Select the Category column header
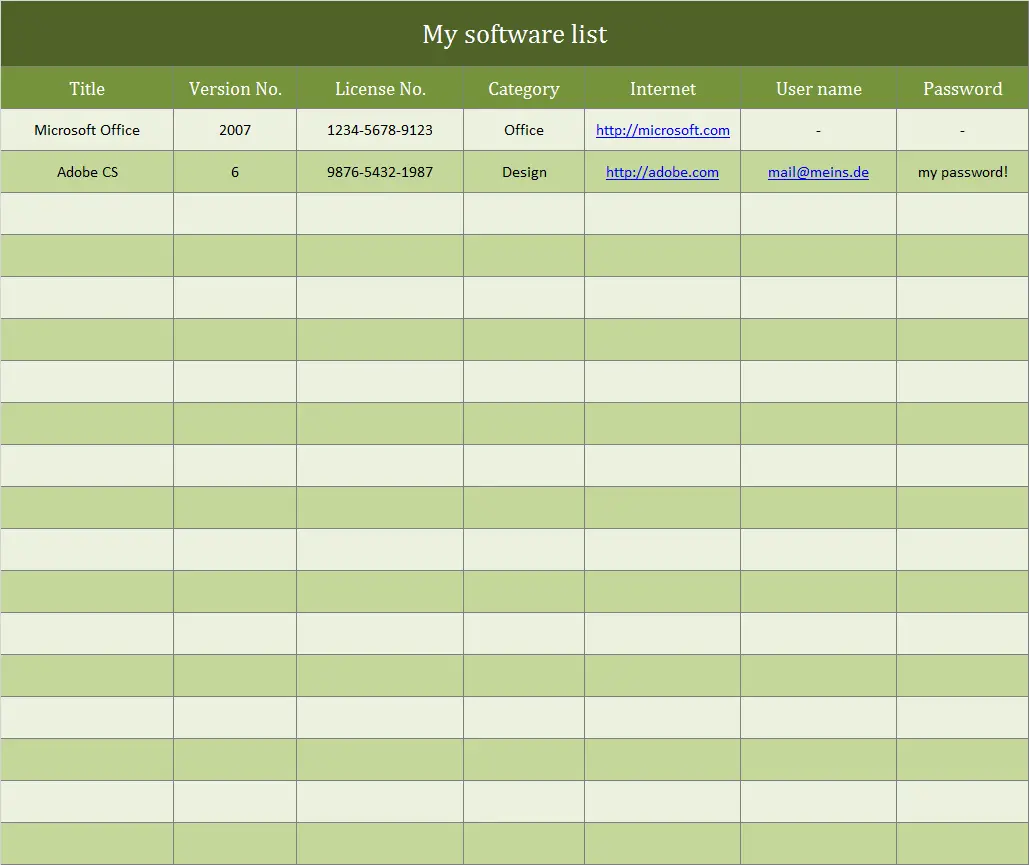 tap(523, 88)
